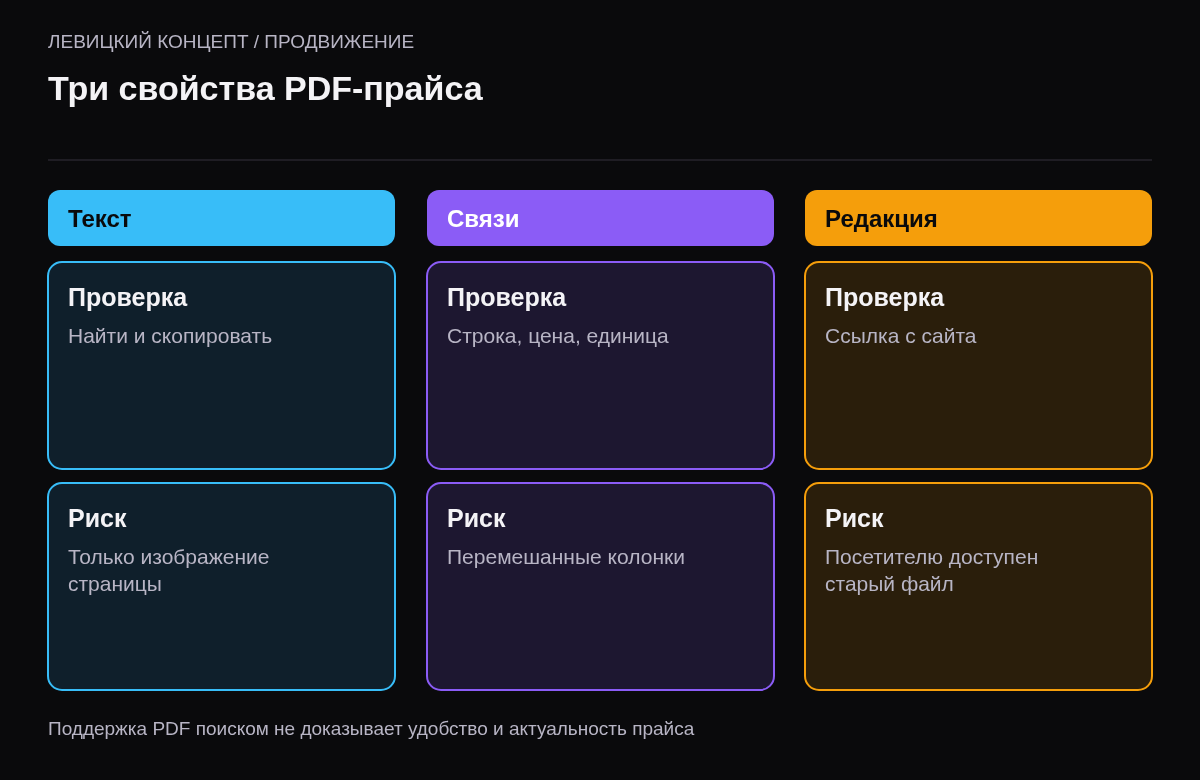Click text Перемешанные колонки
The width and height of the screenshot is (1200, 780).
click(566, 557)
